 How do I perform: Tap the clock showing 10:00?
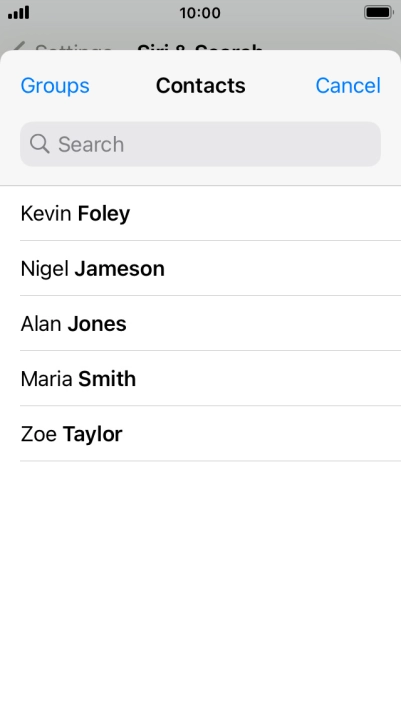point(200,13)
